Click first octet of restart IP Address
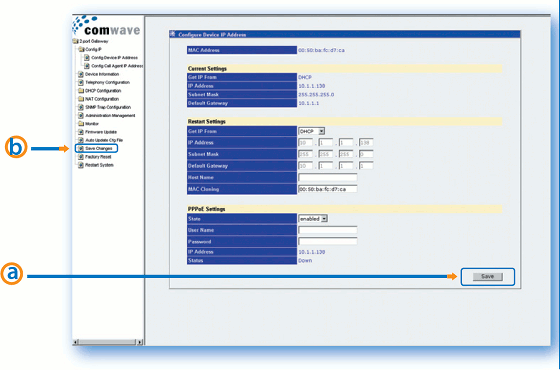The height and width of the screenshot is (370, 560). tap(305, 142)
